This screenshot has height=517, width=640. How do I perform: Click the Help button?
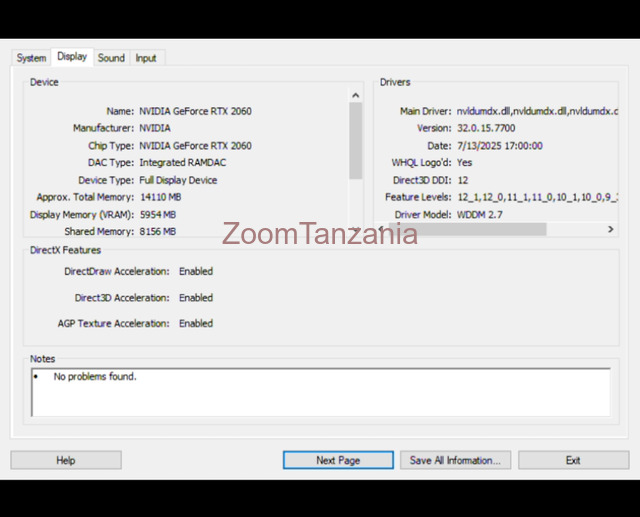(x=66, y=460)
